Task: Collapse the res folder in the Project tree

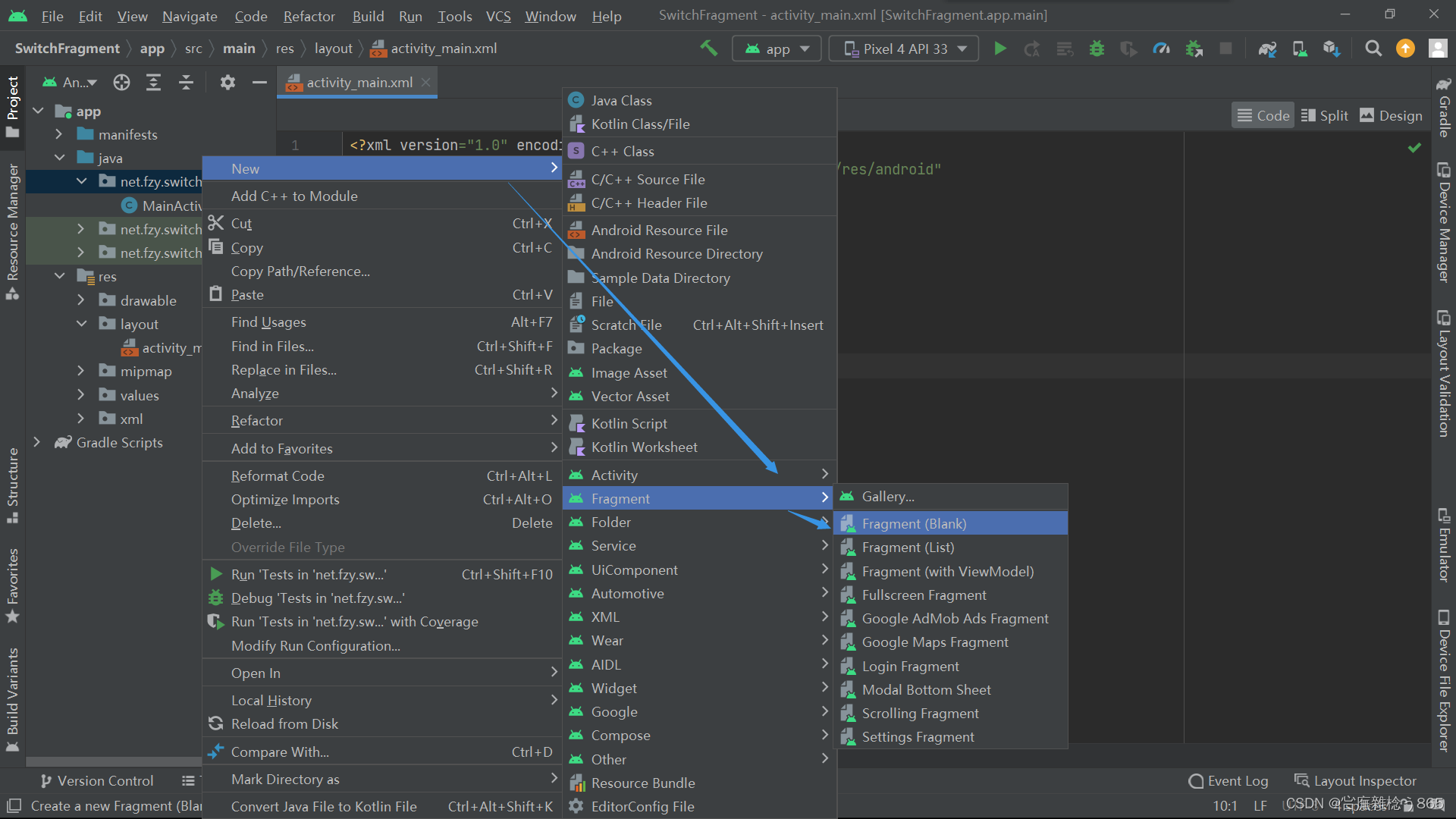Action: pyautogui.click(x=61, y=276)
